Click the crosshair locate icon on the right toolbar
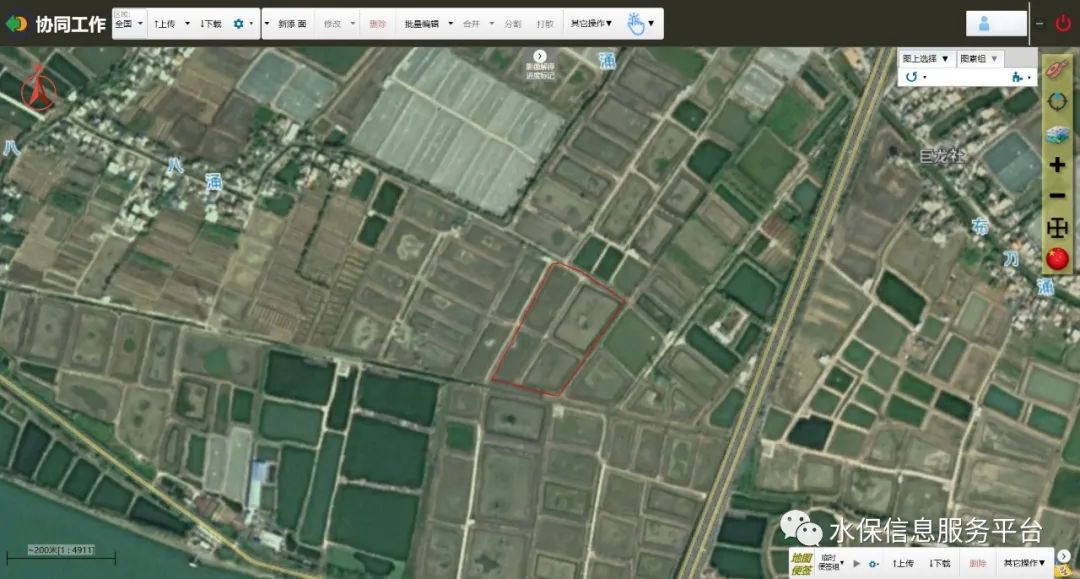This screenshot has height=579, width=1080. click(1057, 101)
